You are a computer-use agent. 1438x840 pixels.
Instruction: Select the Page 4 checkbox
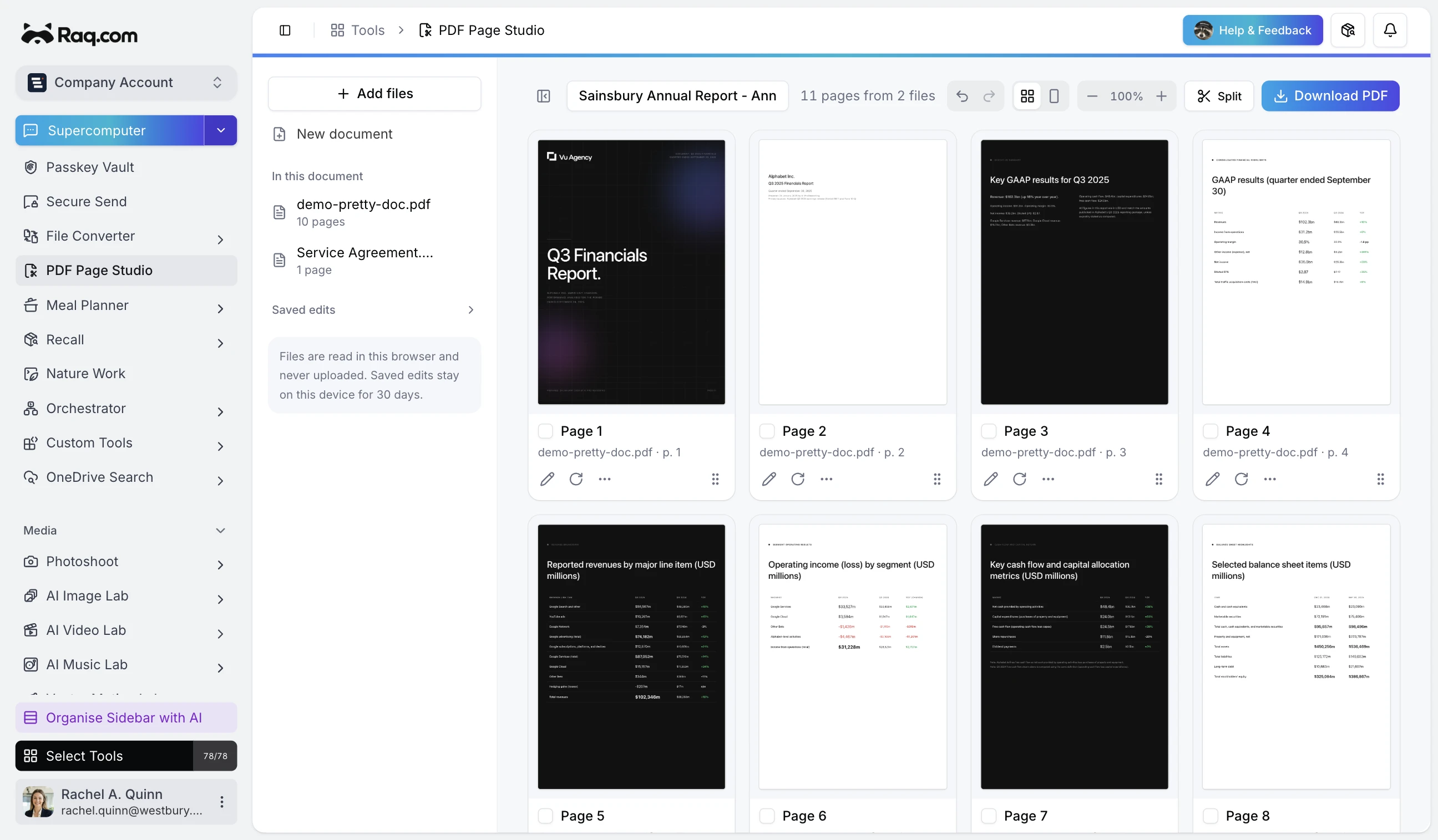(1211, 431)
